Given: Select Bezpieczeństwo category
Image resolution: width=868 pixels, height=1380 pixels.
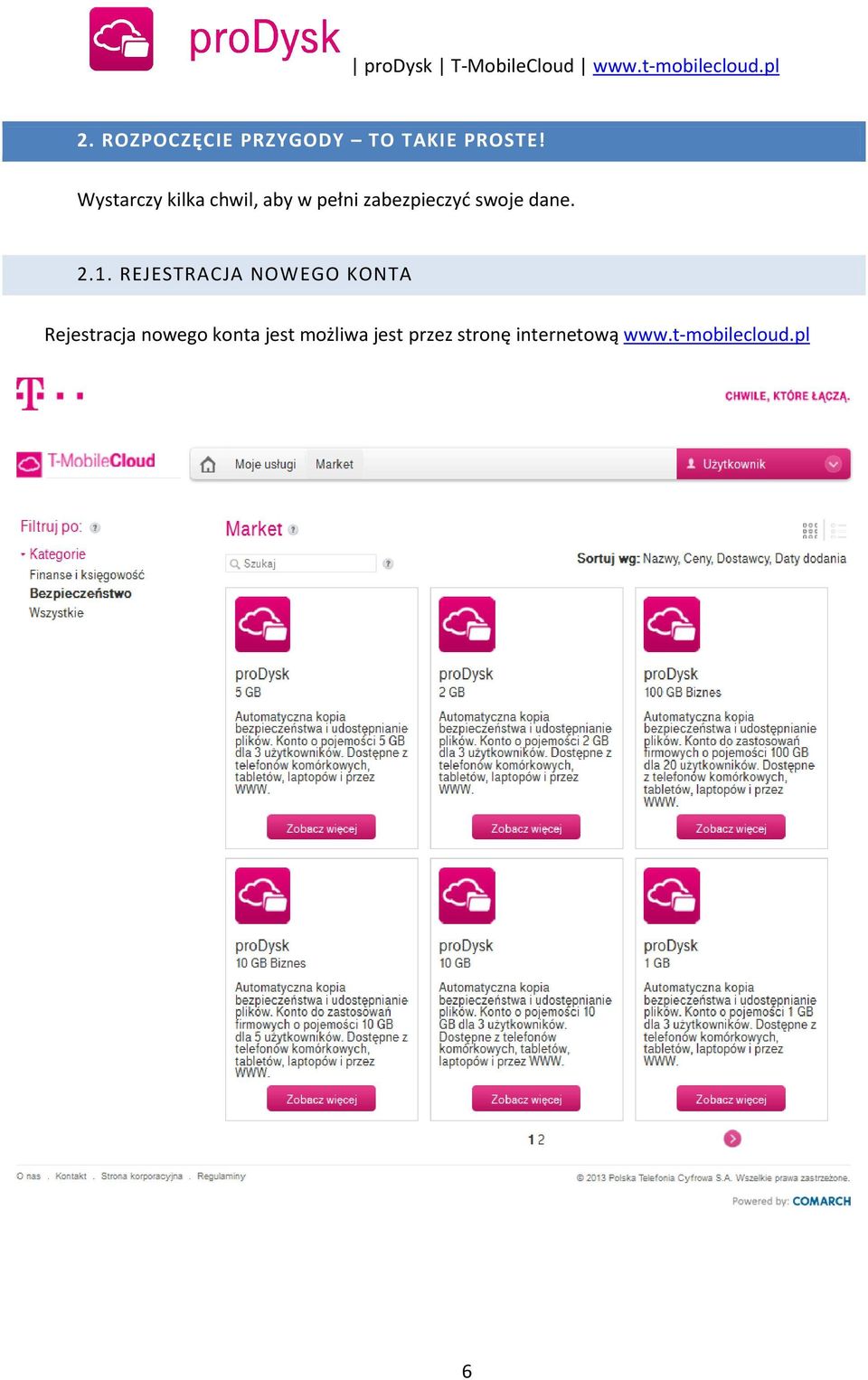Looking at the screenshot, I should tap(80, 594).
